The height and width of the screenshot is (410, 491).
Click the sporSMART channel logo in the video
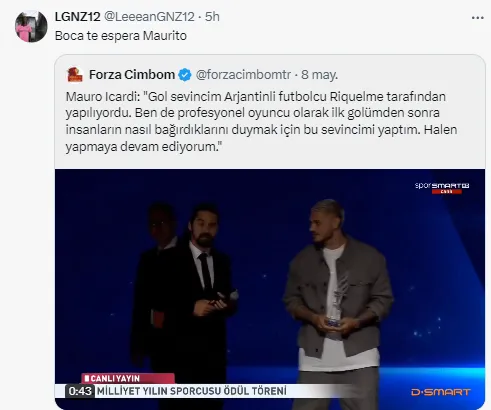tap(442, 188)
